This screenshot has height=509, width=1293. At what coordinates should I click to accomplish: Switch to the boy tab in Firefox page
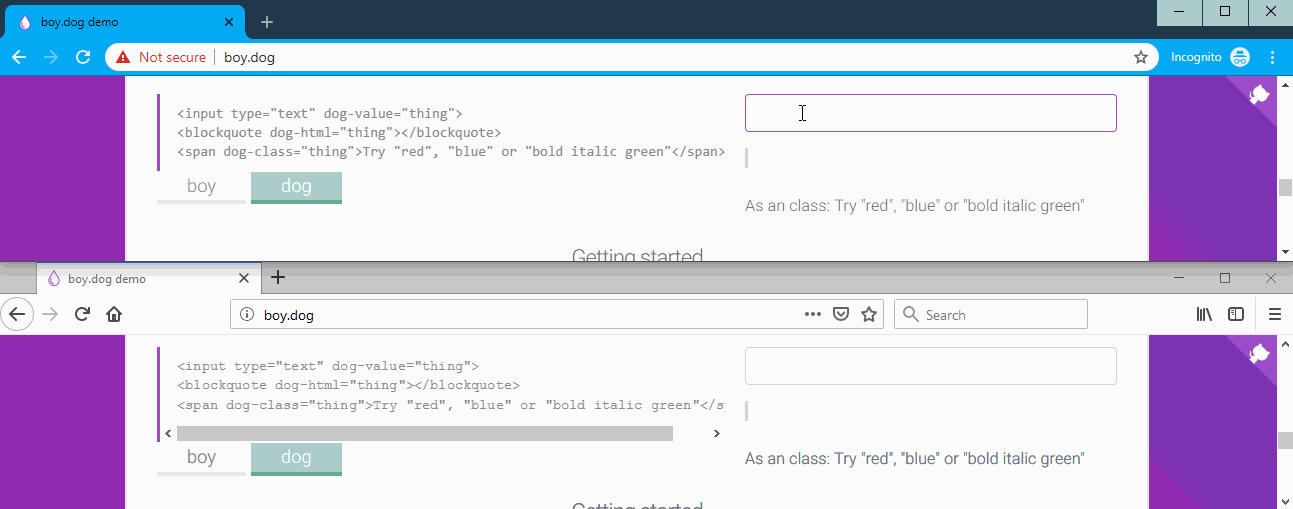(201, 458)
